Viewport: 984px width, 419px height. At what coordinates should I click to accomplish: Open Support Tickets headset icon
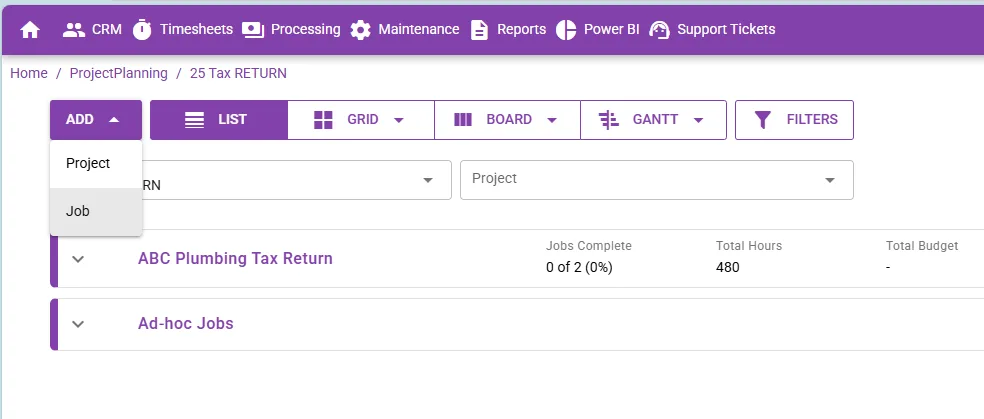pyautogui.click(x=660, y=29)
